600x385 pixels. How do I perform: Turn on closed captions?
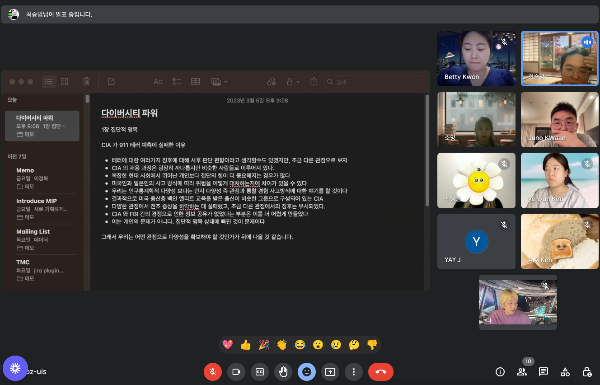pos(260,372)
